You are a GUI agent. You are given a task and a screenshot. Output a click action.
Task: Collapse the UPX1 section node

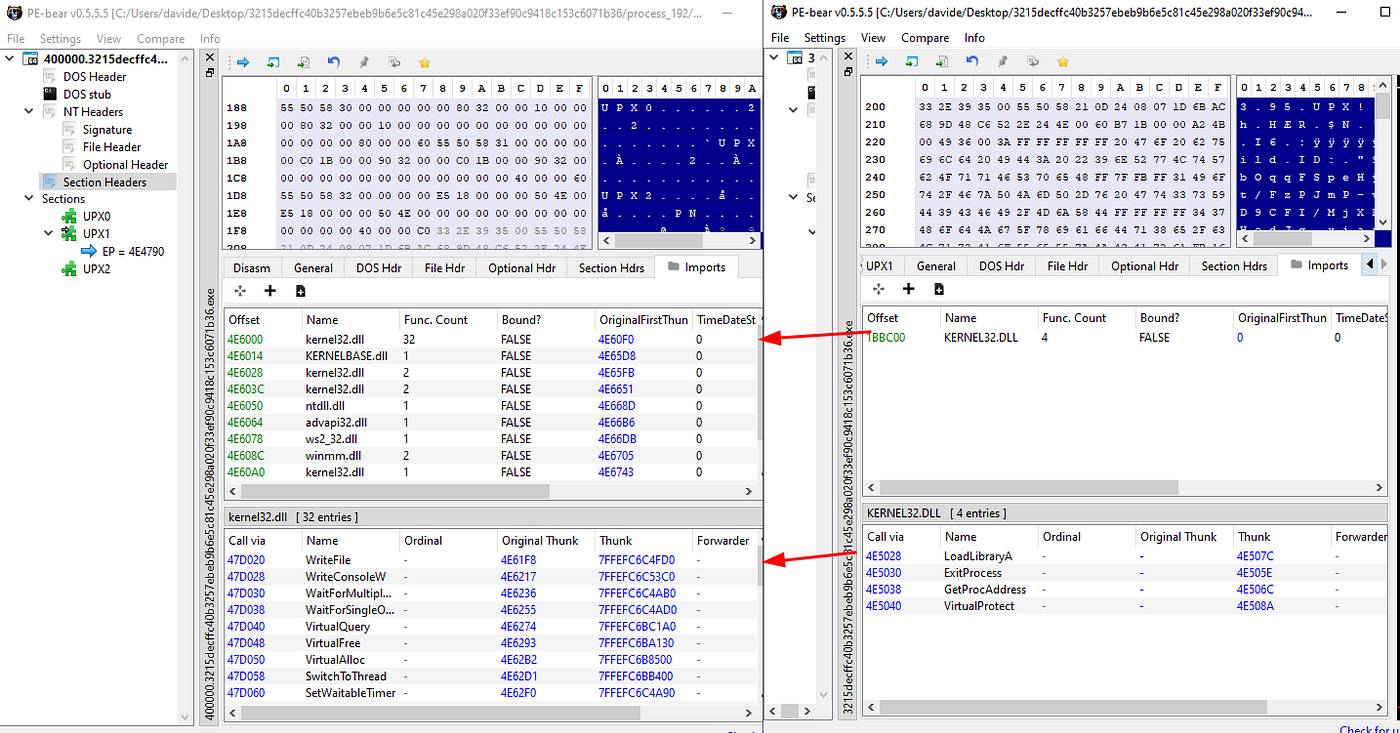click(x=46, y=234)
